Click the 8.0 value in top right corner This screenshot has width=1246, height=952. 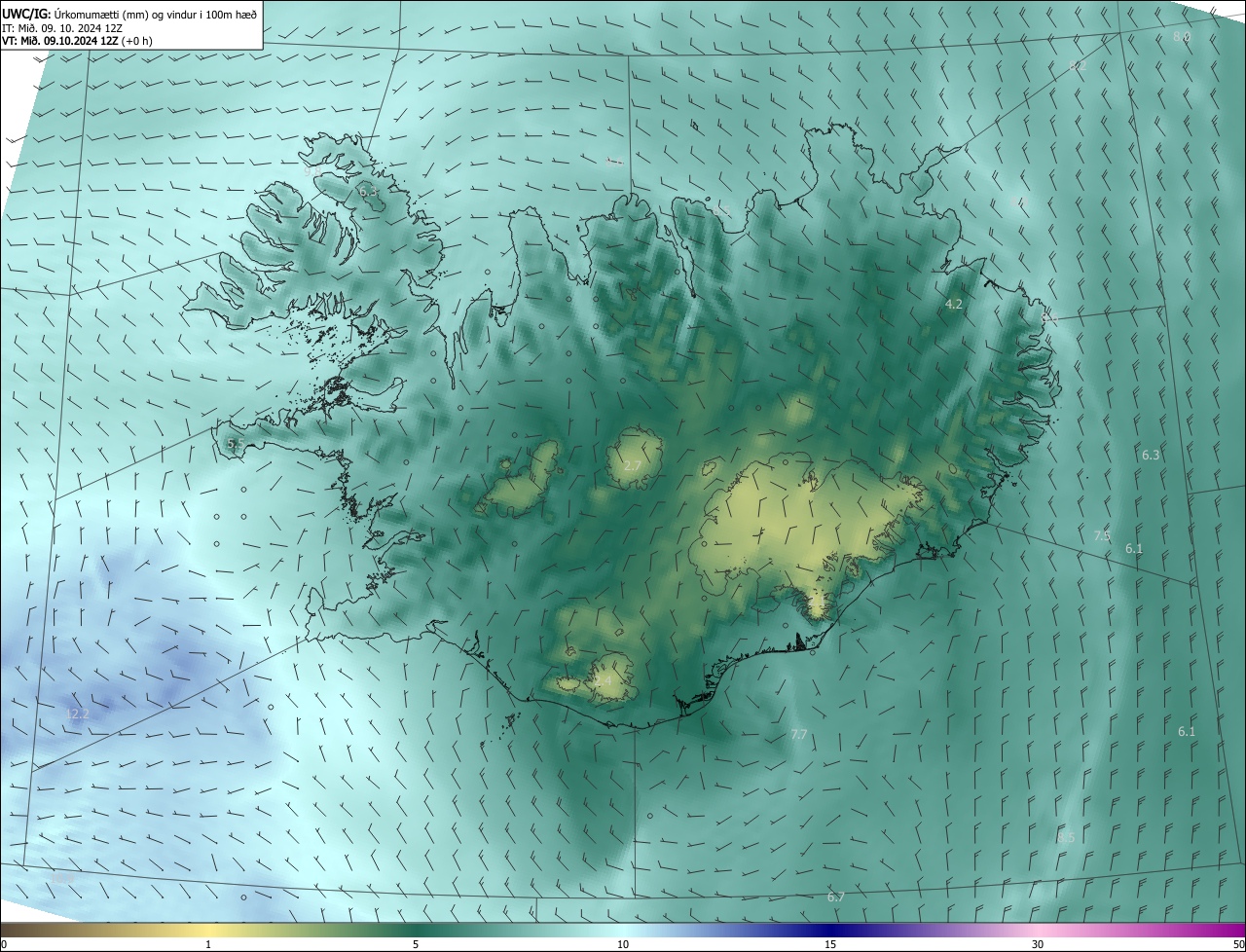click(1182, 36)
